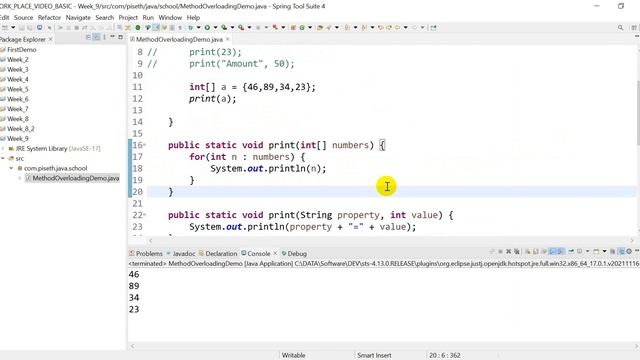Click the Coverage launch icon
Viewport: 640px width, 360px height.
[x=224, y=27]
